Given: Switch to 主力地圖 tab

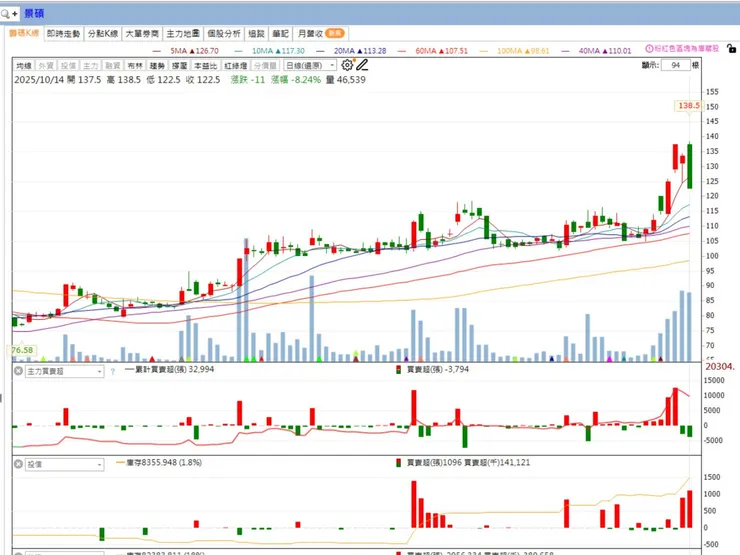Looking at the screenshot, I should point(183,34).
